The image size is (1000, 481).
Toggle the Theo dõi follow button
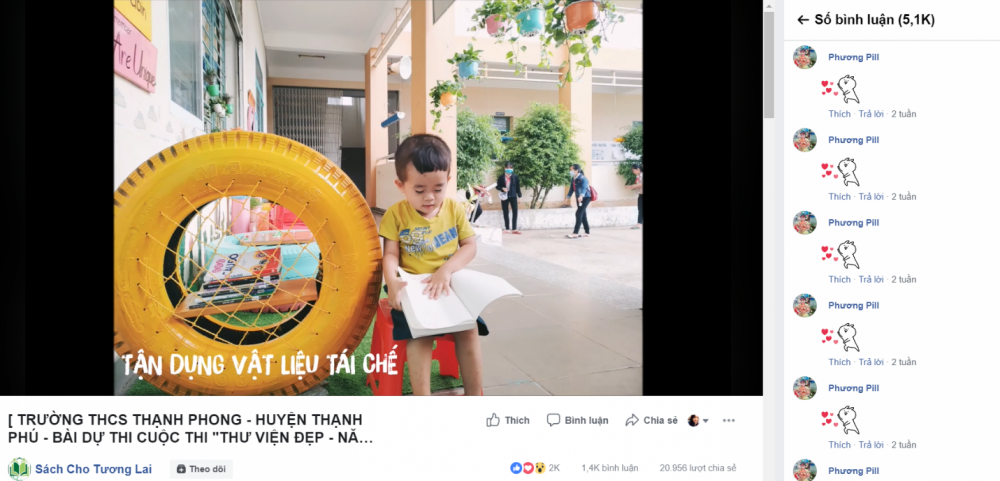[x=201, y=469]
